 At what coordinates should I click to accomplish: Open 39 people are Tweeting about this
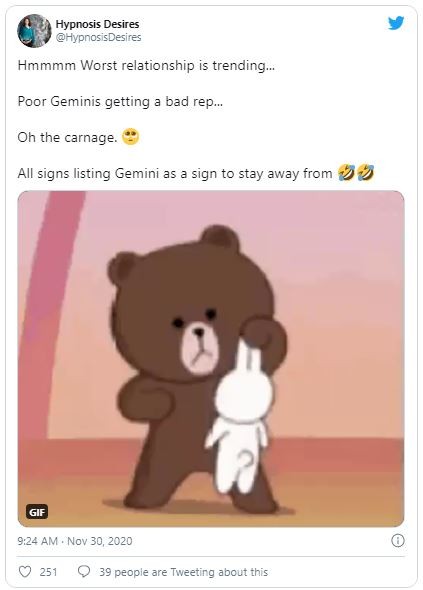click(183, 572)
